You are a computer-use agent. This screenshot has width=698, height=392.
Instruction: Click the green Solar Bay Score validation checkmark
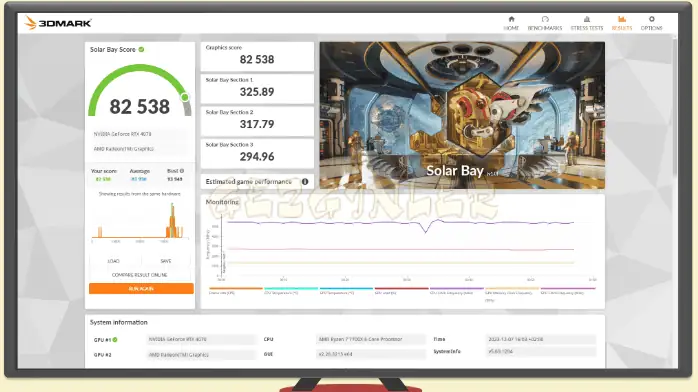click(141, 49)
